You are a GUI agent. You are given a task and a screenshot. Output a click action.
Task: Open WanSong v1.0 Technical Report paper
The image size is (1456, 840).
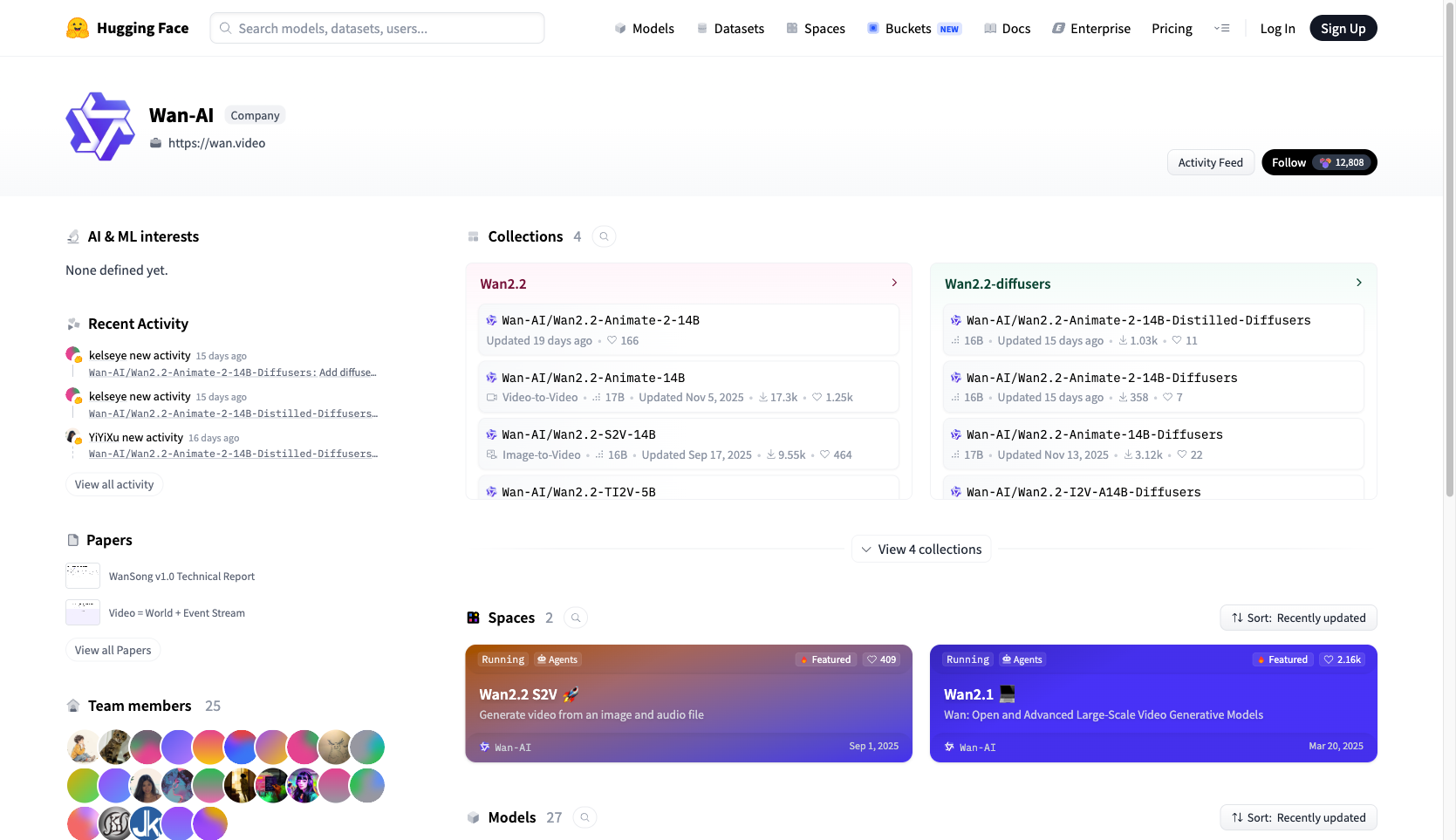[181, 577]
